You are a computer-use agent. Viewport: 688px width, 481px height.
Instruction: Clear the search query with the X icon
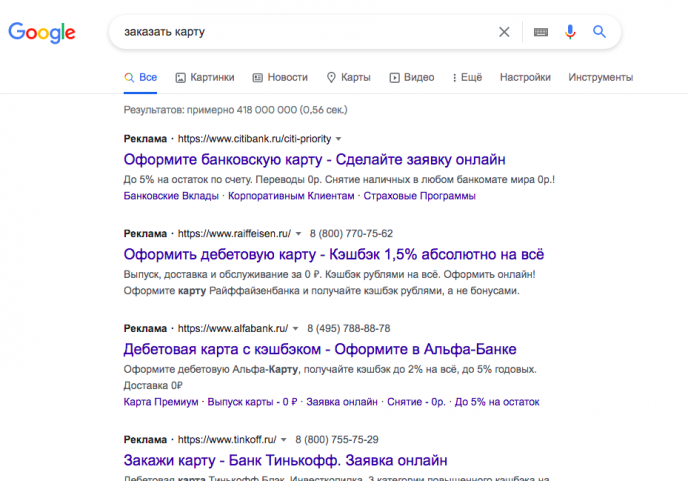click(x=504, y=32)
